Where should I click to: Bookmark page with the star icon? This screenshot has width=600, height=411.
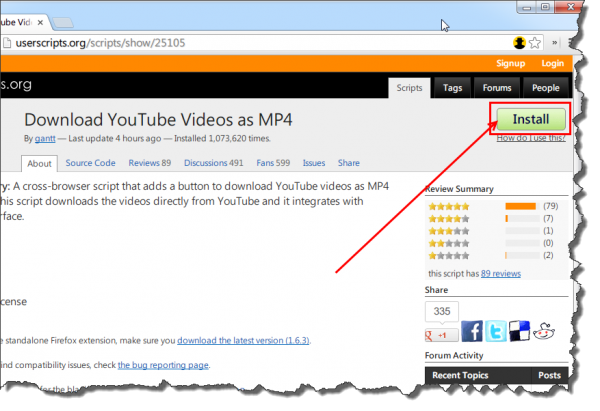click(x=535, y=43)
